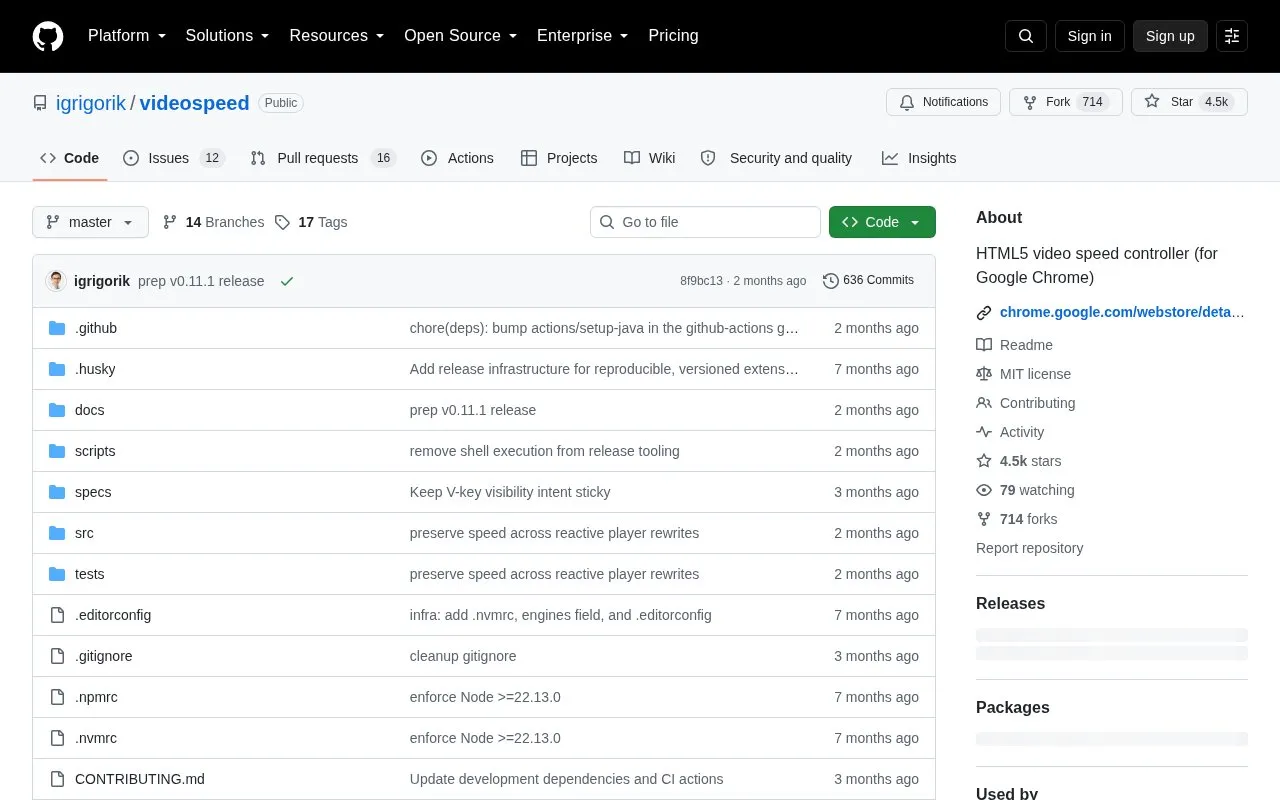Screen dimensions: 1280x800
Task: Click the 'prep v0.11.1 release' commit message in header row
Action: tap(201, 281)
